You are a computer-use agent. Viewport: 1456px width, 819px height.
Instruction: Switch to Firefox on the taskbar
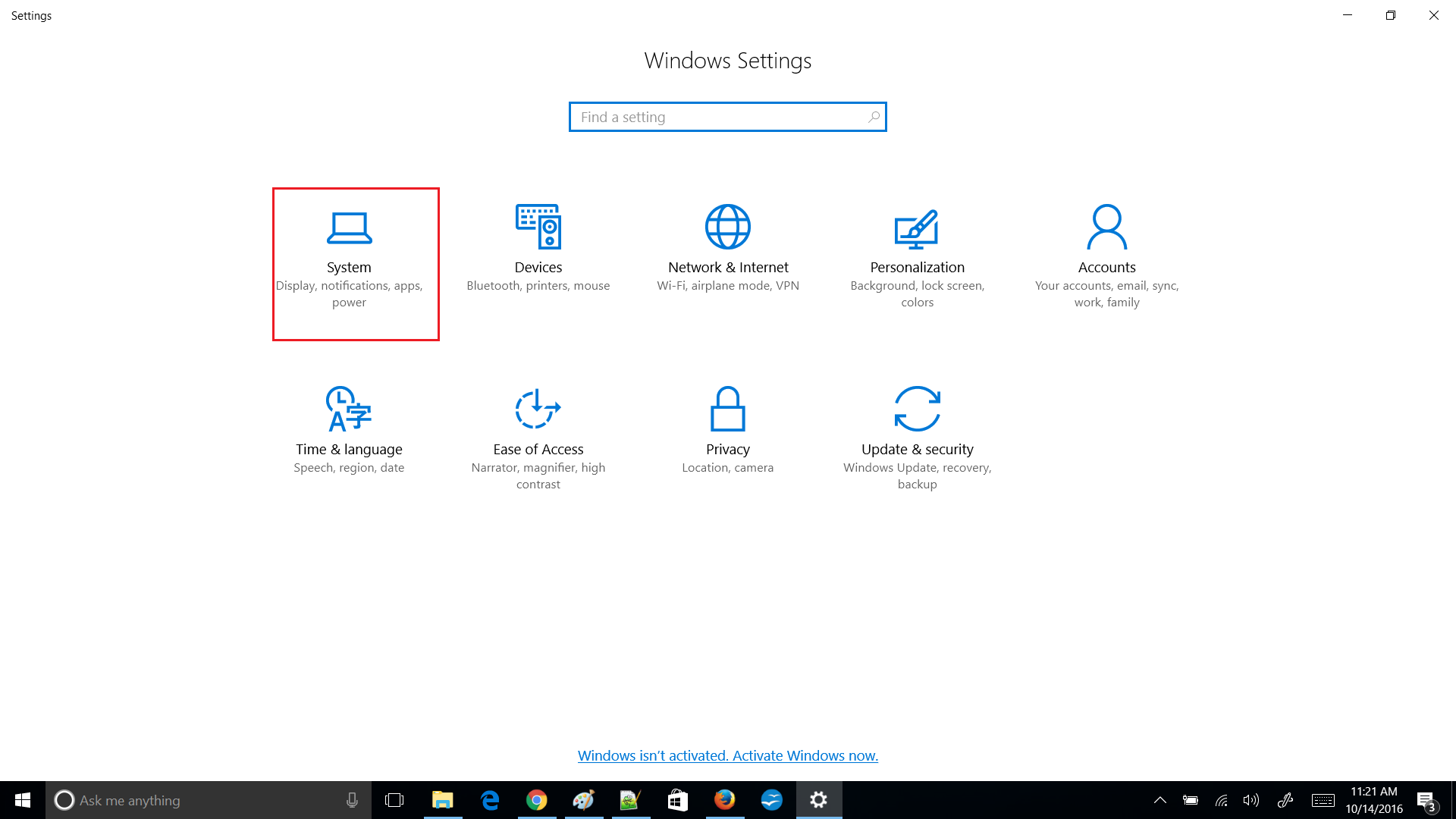[x=725, y=800]
